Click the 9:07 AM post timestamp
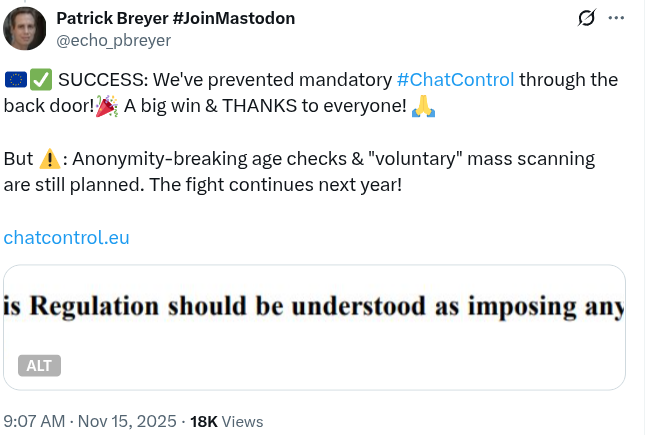Viewport: 645px width, 435px height. pyautogui.click(x=37, y=421)
